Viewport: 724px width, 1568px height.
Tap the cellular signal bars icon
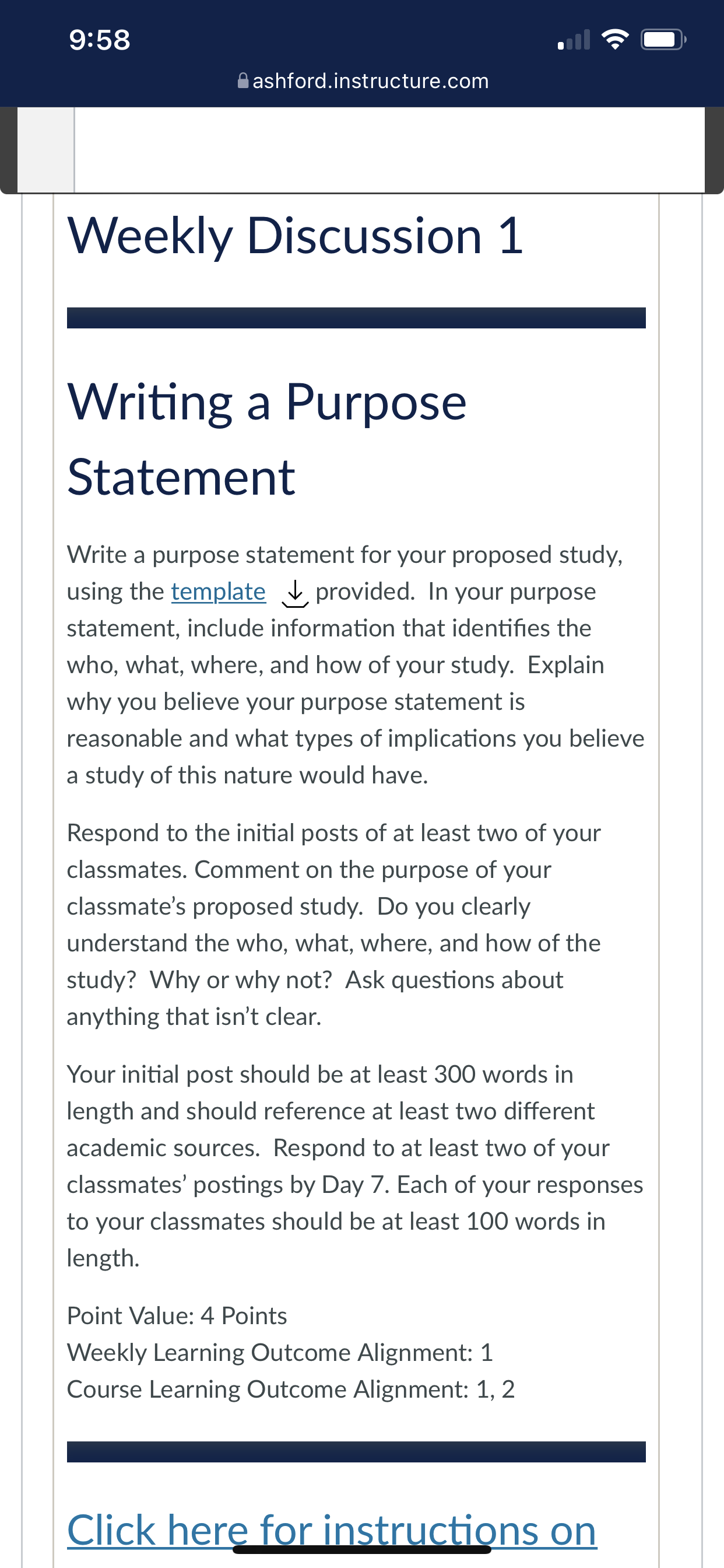tap(574, 40)
